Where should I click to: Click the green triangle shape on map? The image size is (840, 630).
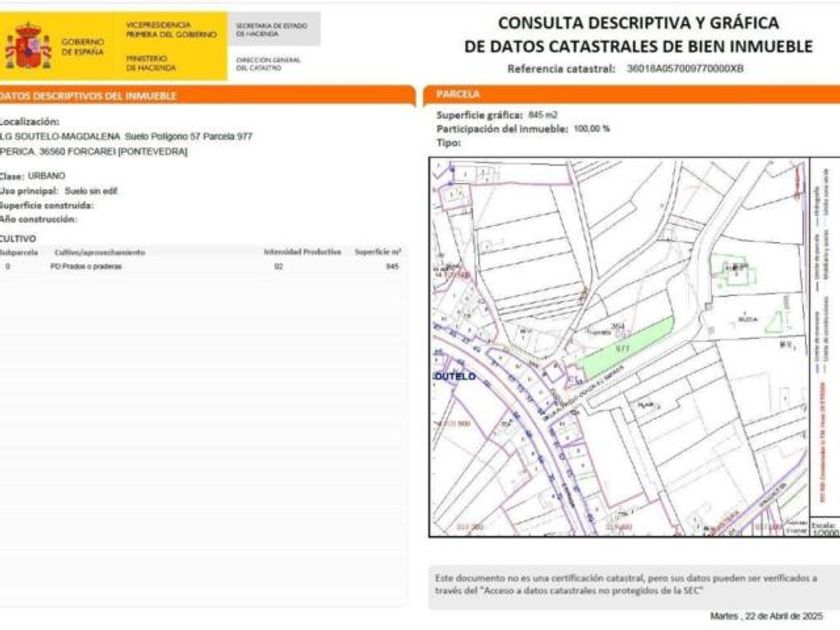pos(772,322)
